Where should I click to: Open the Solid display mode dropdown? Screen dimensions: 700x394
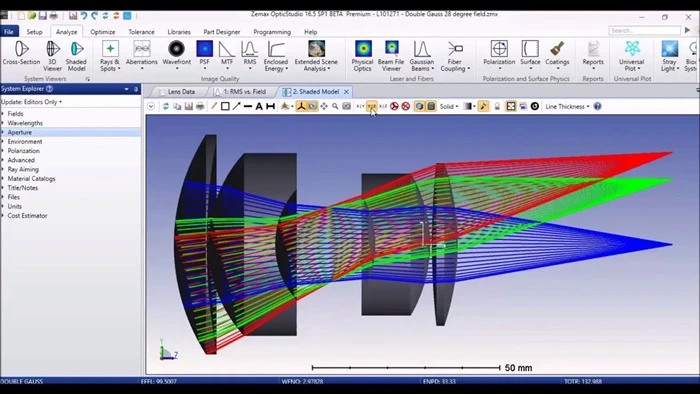tap(449, 106)
